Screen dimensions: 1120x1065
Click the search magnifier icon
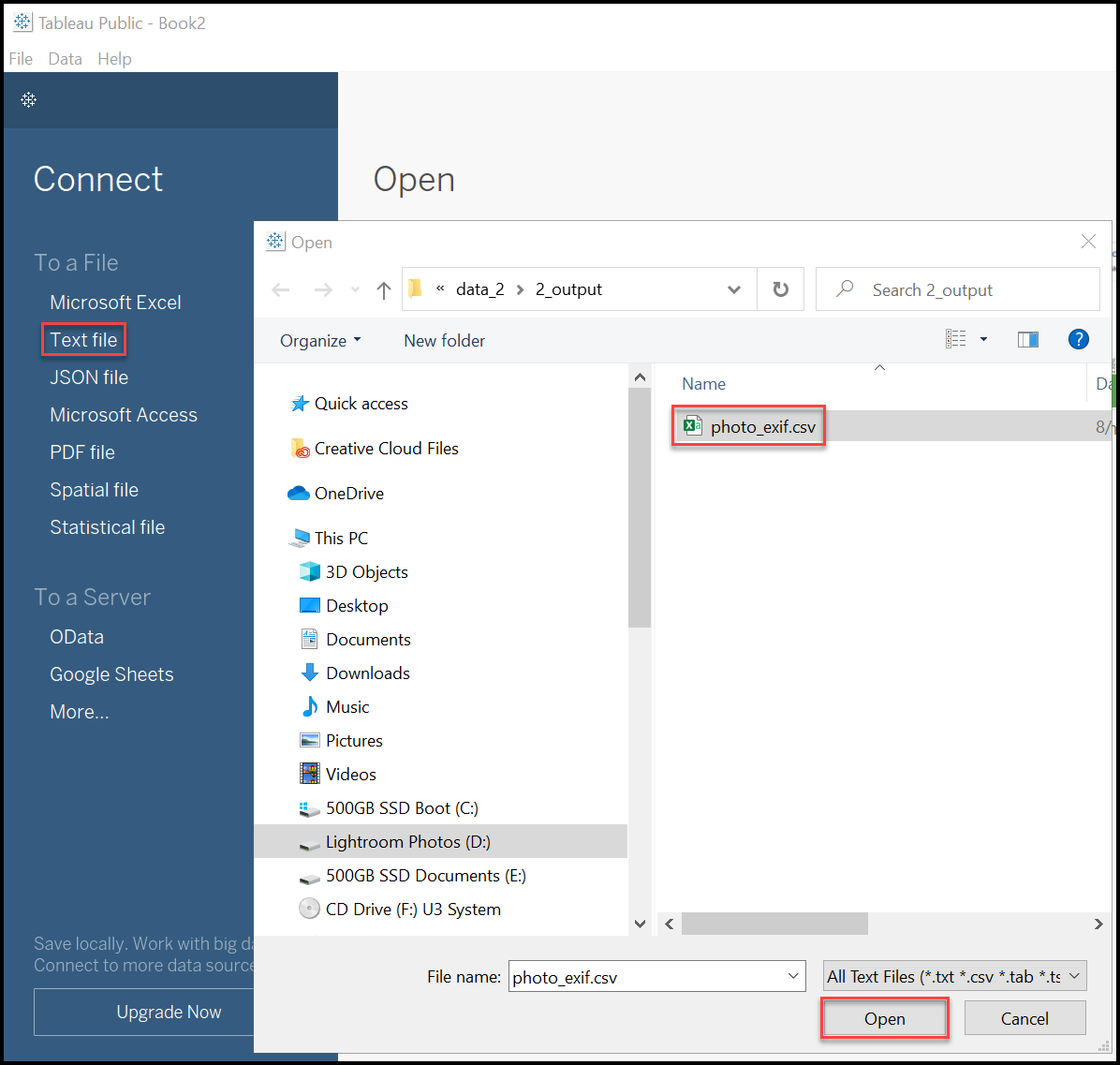pyautogui.click(x=845, y=288)
